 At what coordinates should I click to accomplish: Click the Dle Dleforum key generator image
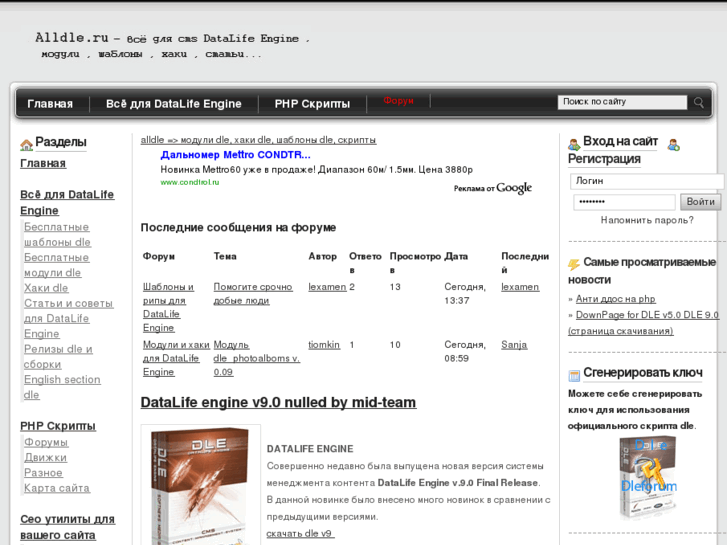click(x=648, y=478)
